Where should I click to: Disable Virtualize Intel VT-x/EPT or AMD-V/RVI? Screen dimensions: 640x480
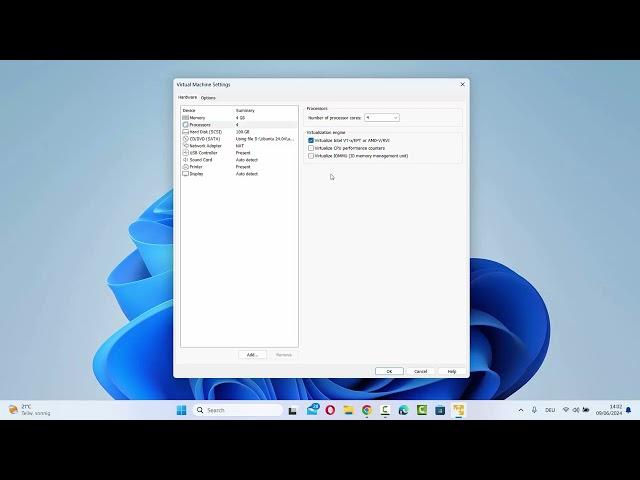coord(311,140)
